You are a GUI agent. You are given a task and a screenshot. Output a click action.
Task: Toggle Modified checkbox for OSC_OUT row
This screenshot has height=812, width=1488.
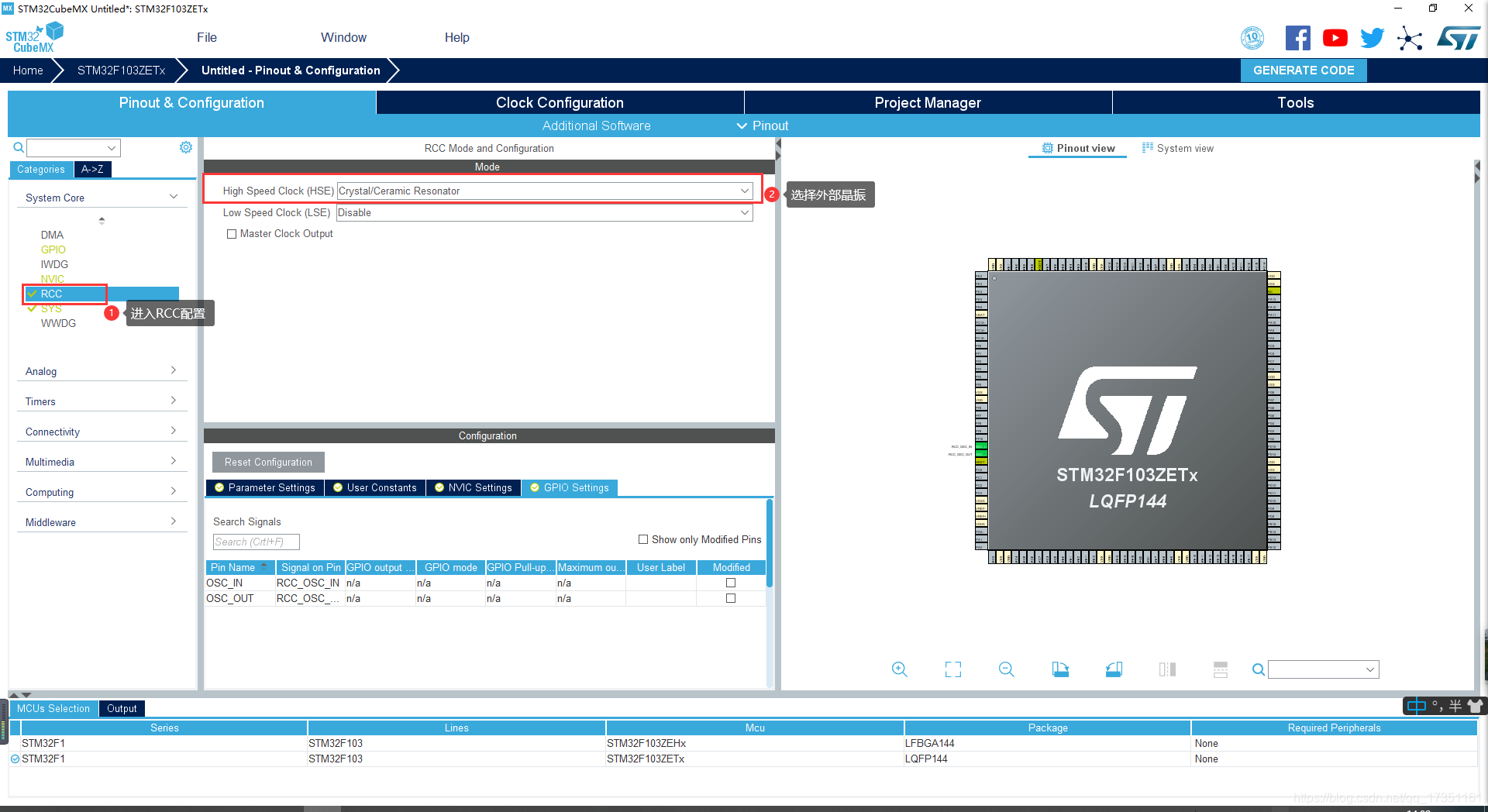[730, 598]
